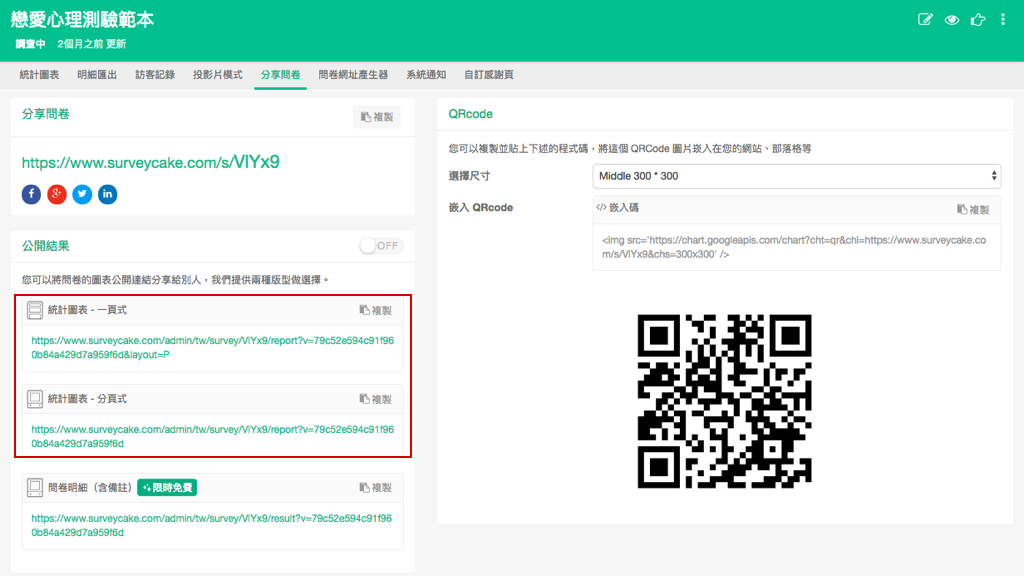Copy the 統計圖表 - 一頁式 link
This screenshot has height=576, width=1024.
(376, 311)
